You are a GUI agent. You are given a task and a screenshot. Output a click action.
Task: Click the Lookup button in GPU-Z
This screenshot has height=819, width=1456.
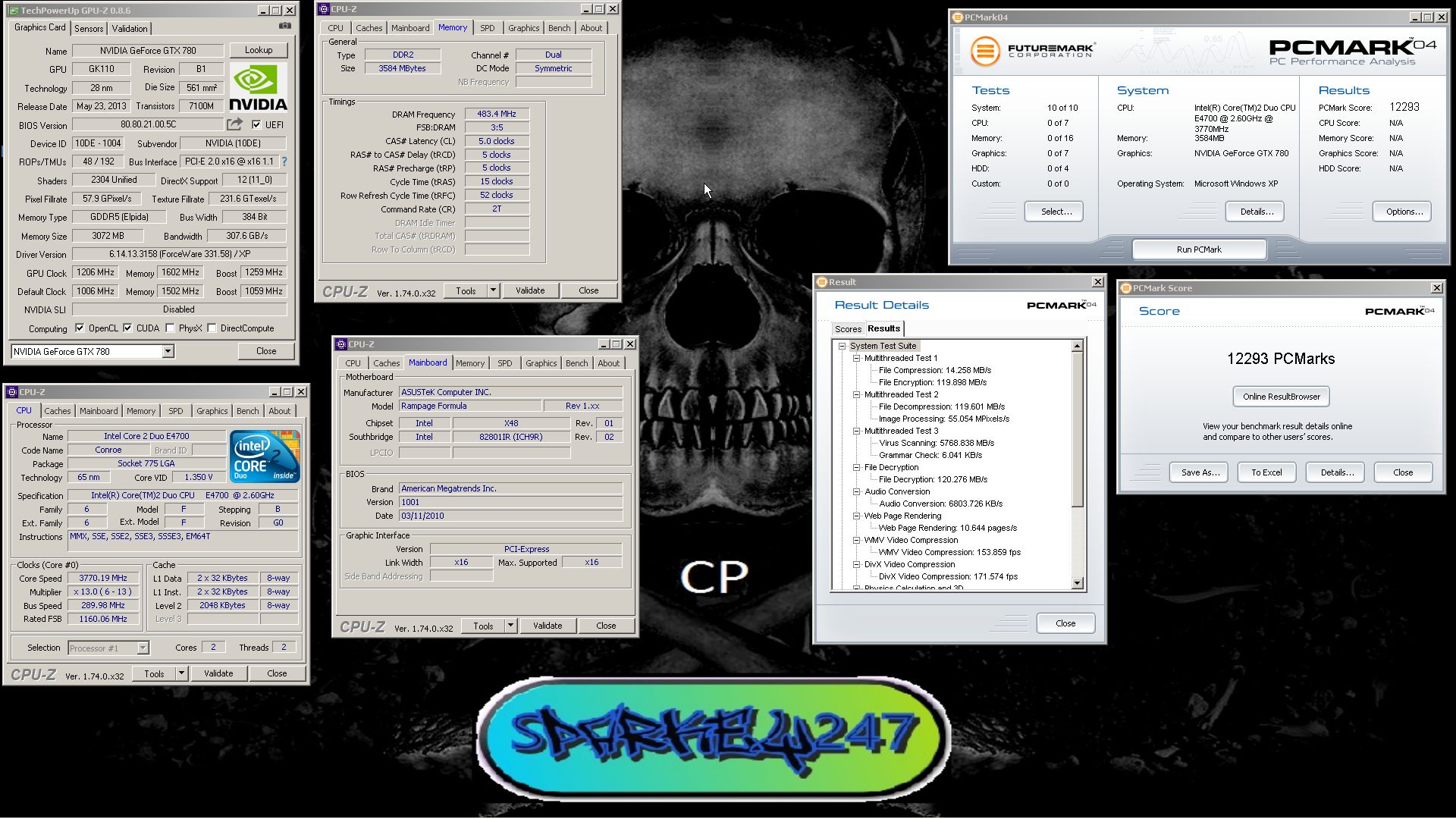tap(259, 50)
